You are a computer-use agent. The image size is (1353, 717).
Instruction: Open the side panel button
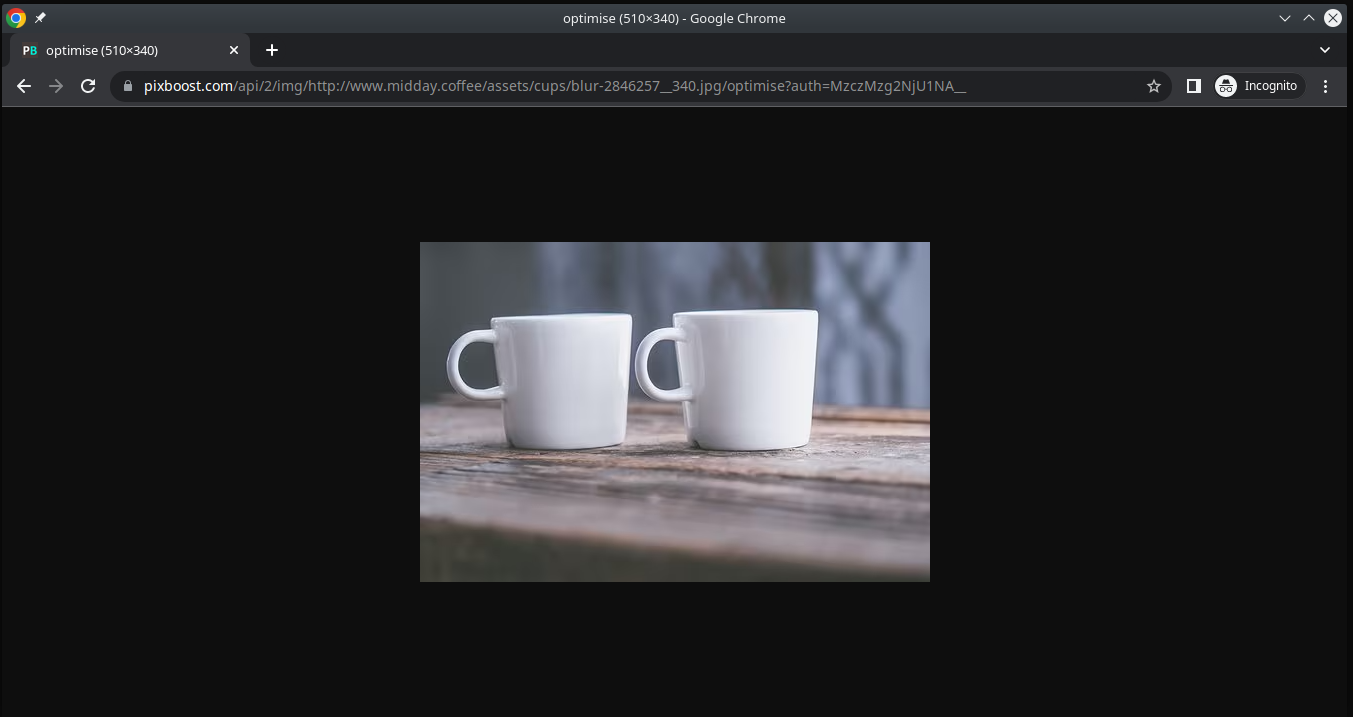pyautogui.click(x=1193, y=86)
